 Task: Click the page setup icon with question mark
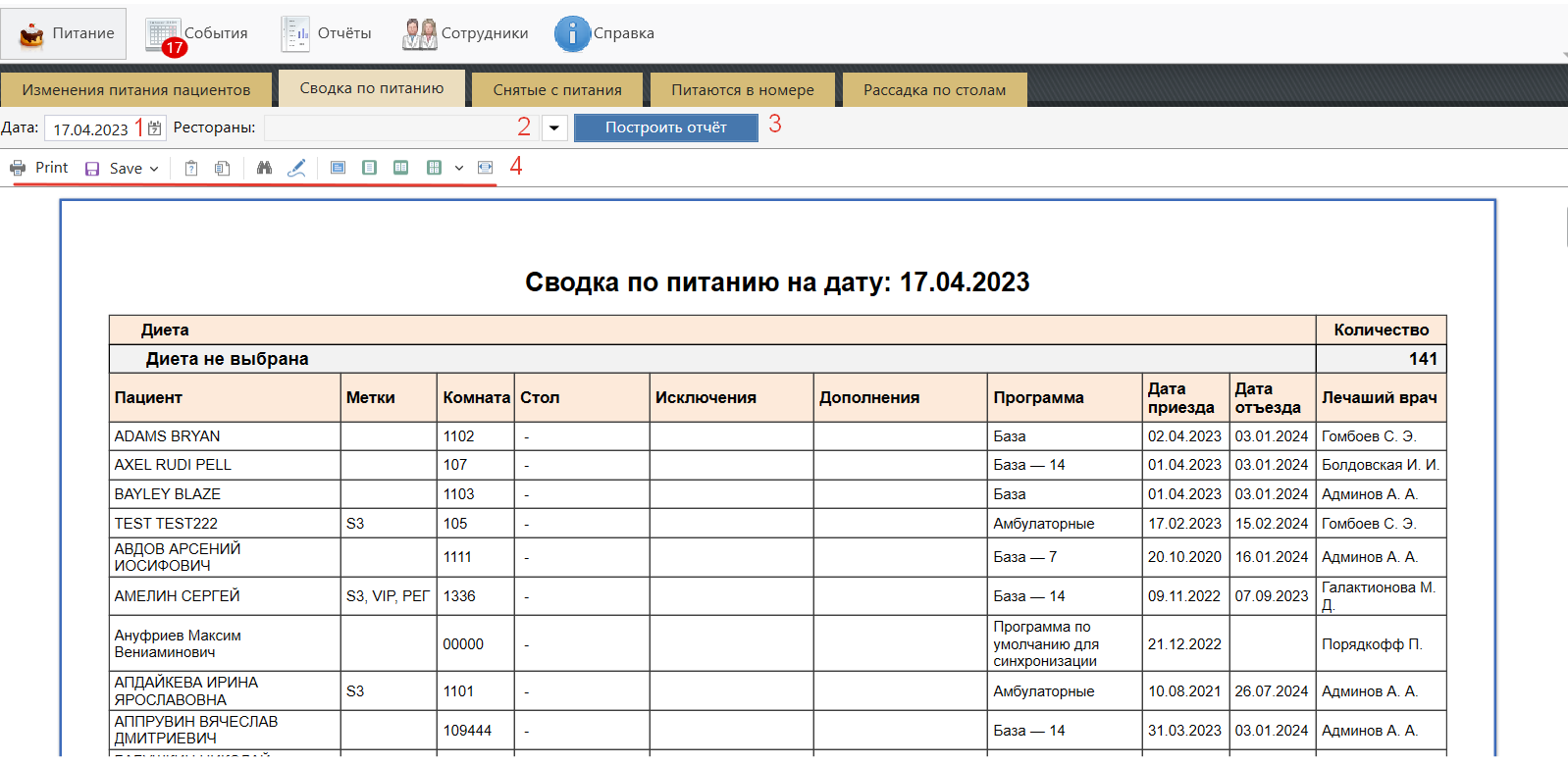point(191,168)
